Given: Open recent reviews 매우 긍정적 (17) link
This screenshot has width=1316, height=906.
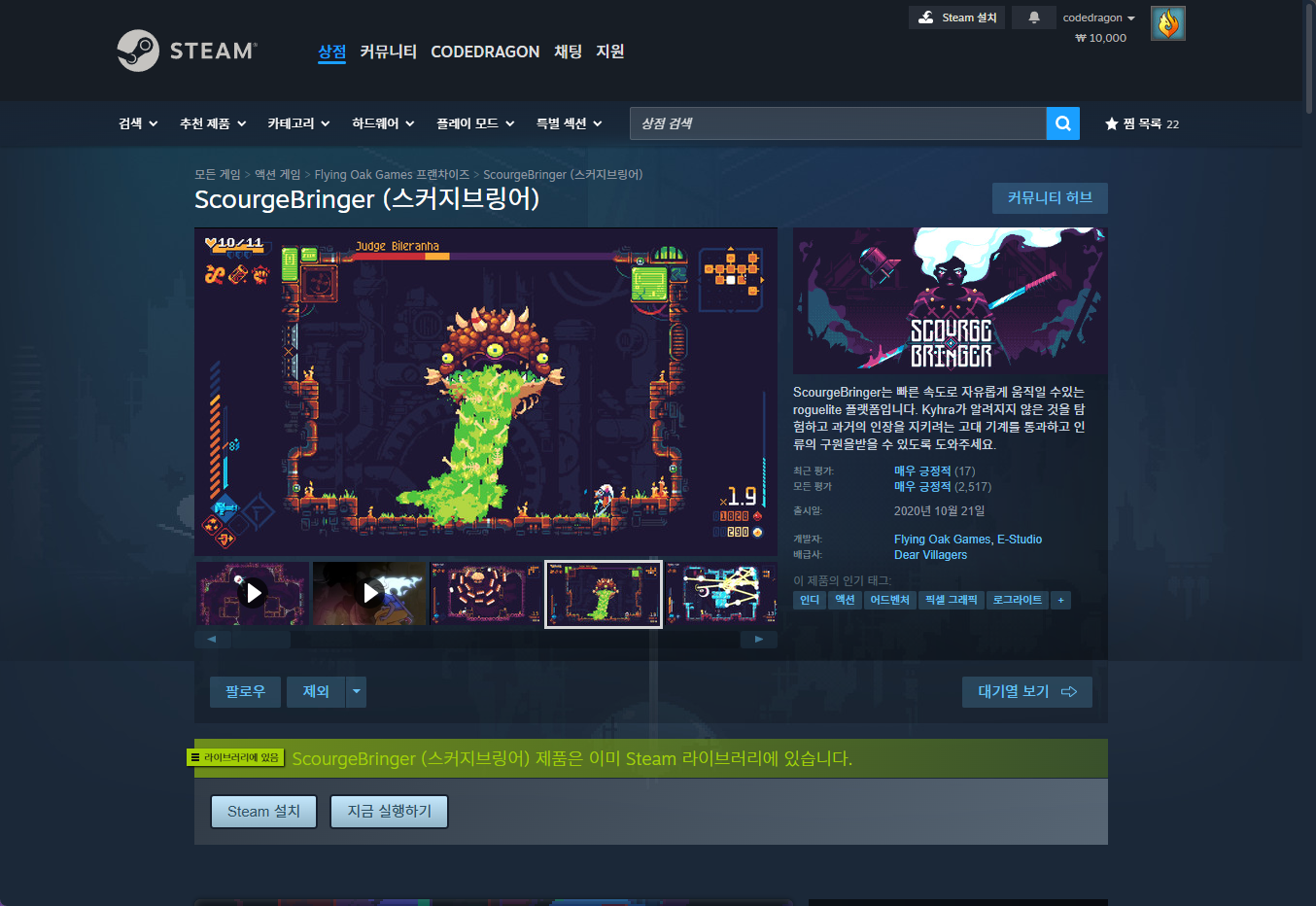Looking at the screenshot, I should (934, 471).
